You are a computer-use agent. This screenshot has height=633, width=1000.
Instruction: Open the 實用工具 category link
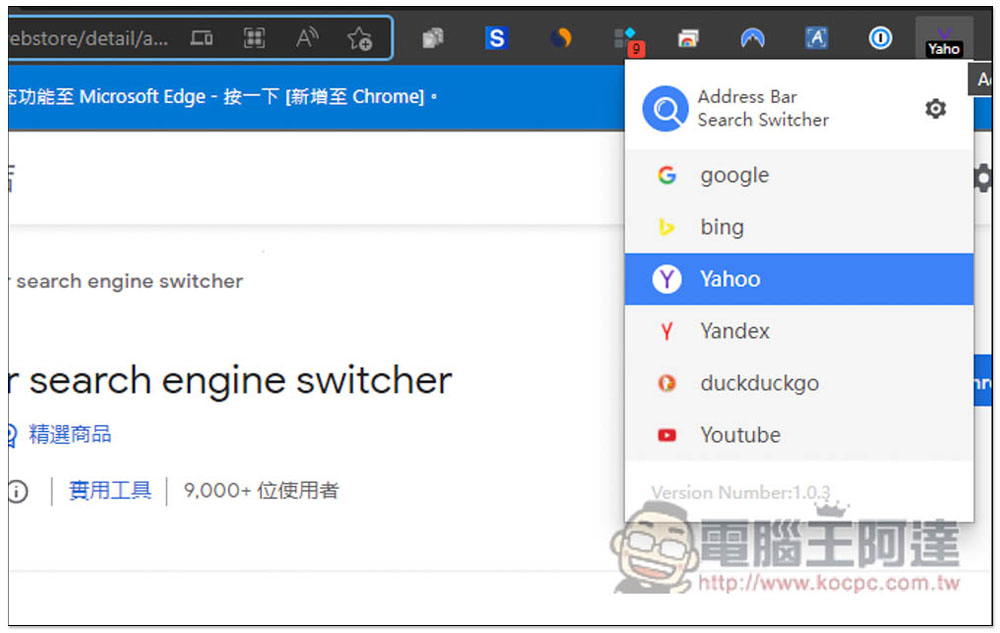point(110,490)
